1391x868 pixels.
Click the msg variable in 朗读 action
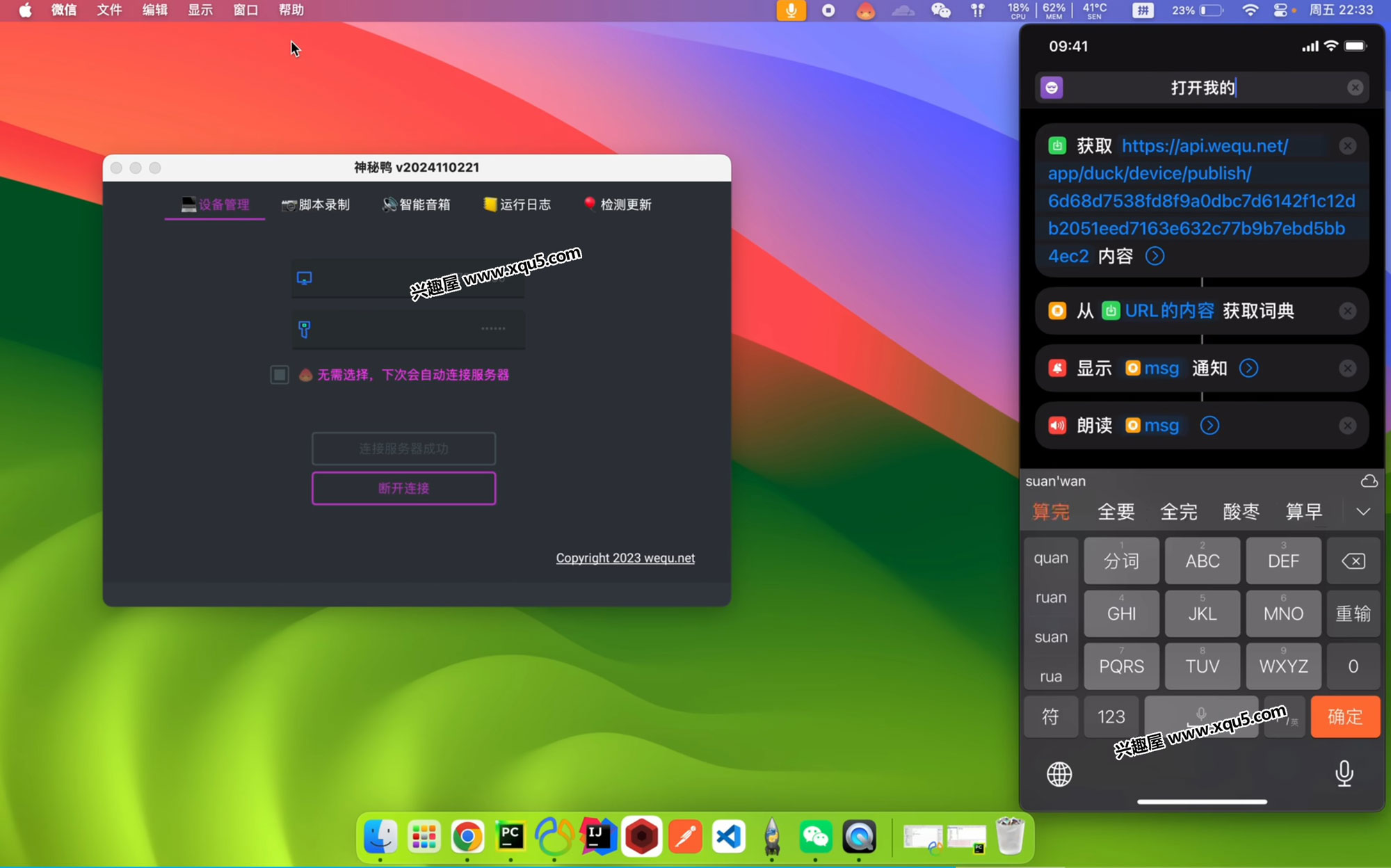[1152, 425]
